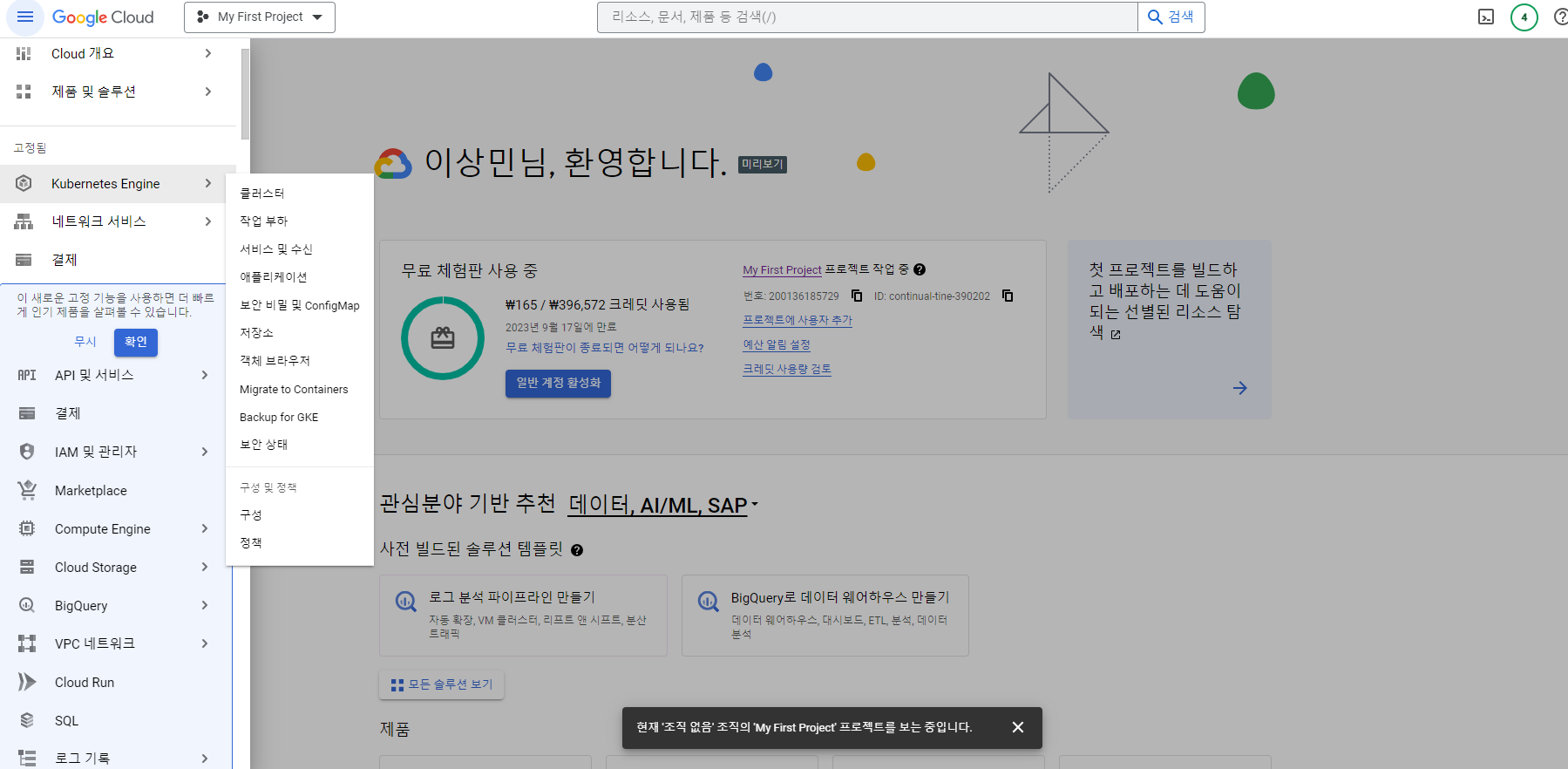Click the Cloud Run arrows icon
Viewport: 1568px width, 769px height.
(27, 682)
